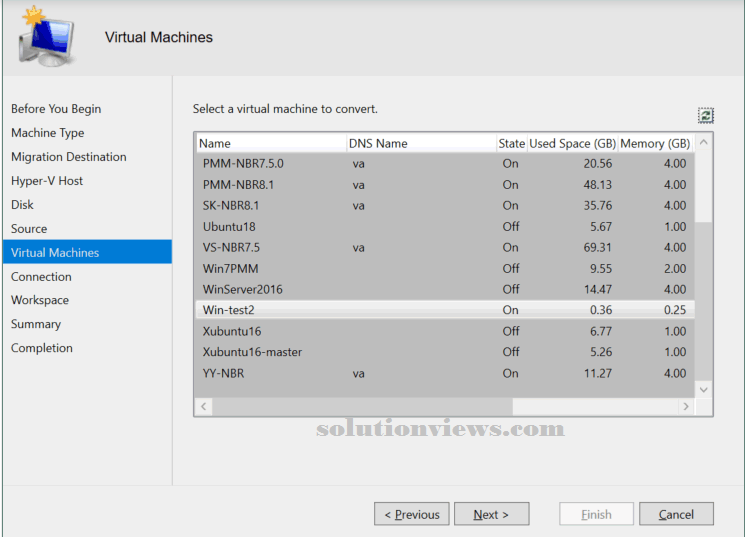Viewport: 745px width, 537px height.
Task: Open the Summary step
Action: [36, 324]
